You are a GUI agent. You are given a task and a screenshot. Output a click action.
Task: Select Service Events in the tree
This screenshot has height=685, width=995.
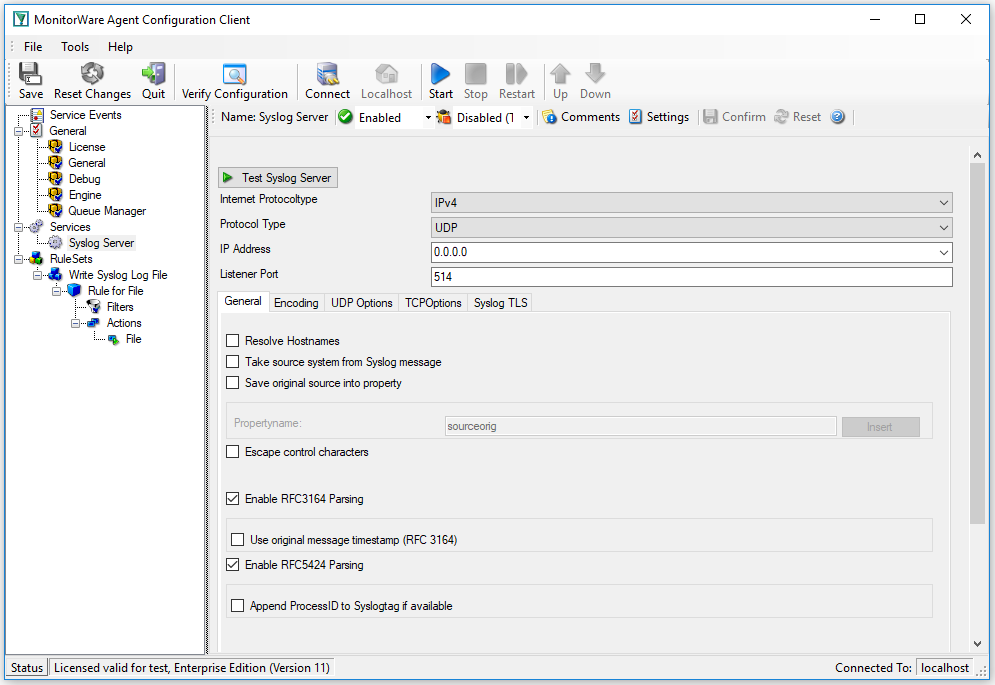coord(85,115)
